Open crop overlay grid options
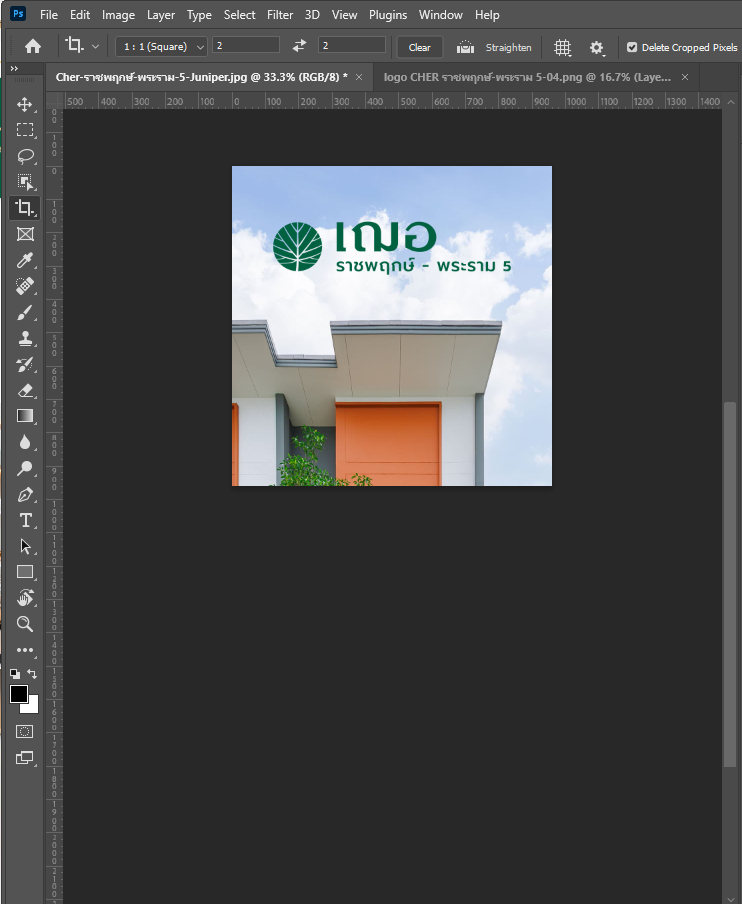The width and height of the screenshot is (742, 904). [x=562, y=47]
